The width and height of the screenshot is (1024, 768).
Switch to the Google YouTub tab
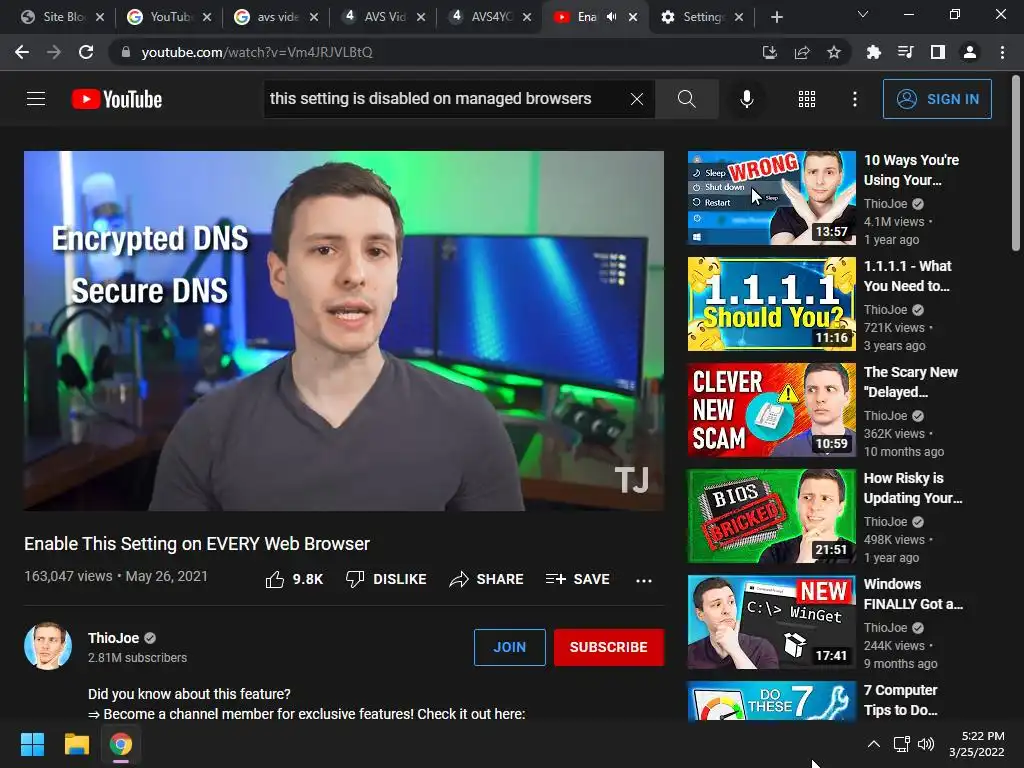pos(169,17)
